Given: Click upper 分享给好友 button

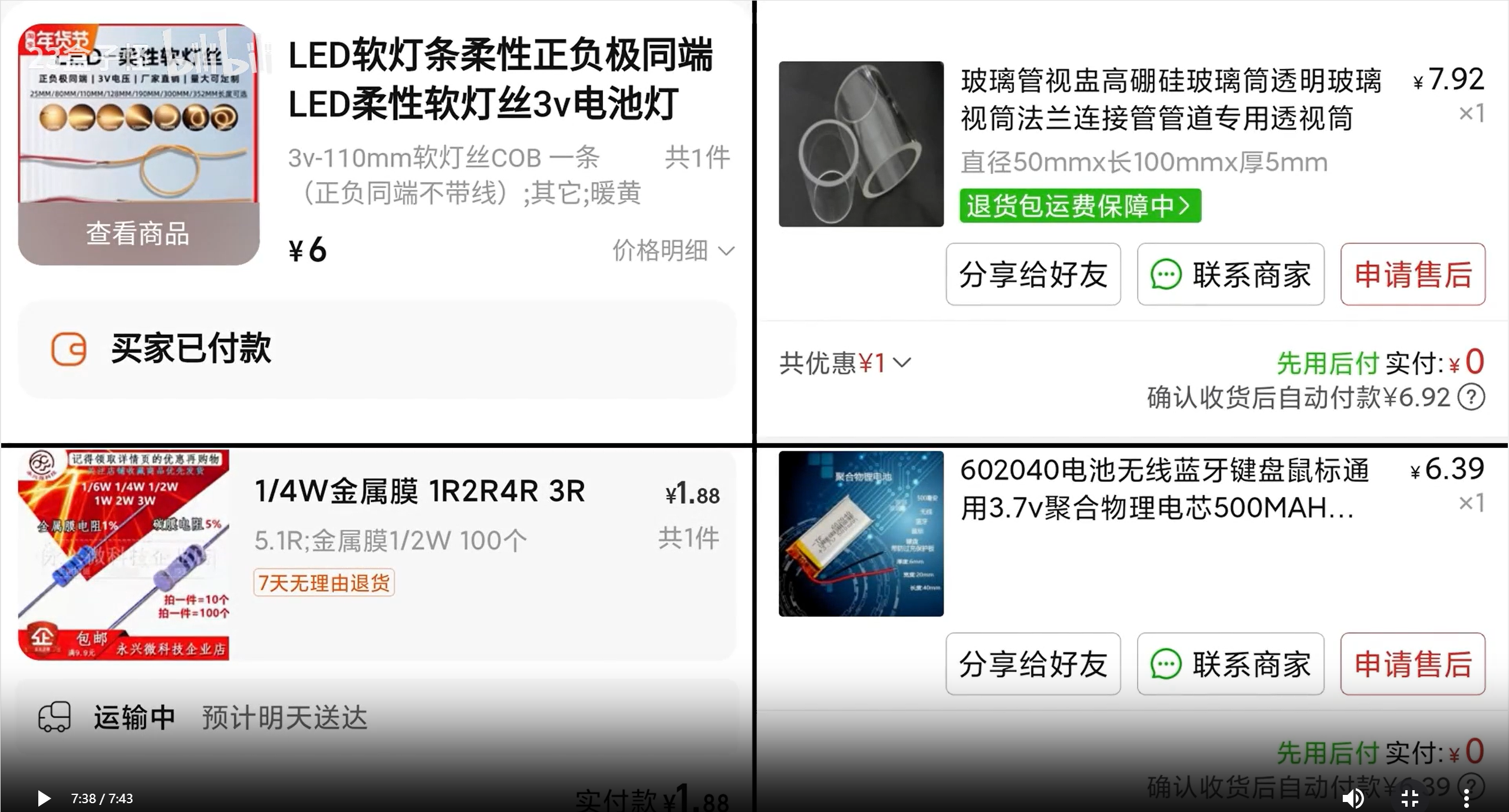Looking at the screenshot, I should click(1033, 275).
